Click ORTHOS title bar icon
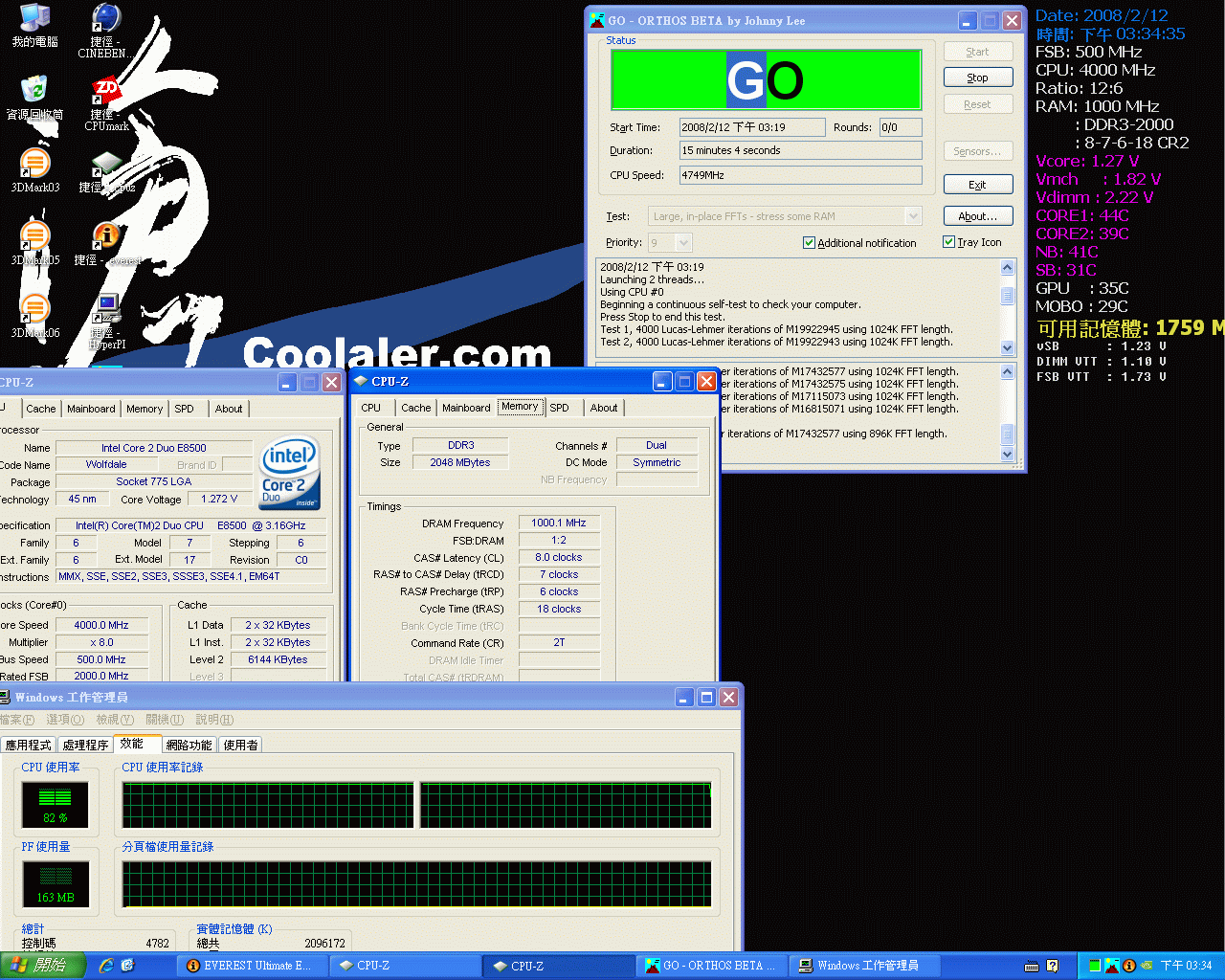 [597, 20]
